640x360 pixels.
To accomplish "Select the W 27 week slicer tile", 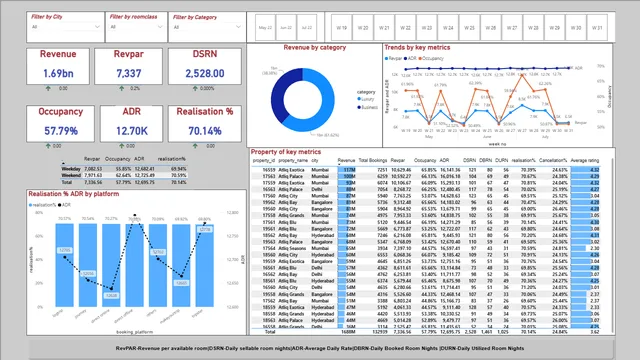I will click(512, 28).
